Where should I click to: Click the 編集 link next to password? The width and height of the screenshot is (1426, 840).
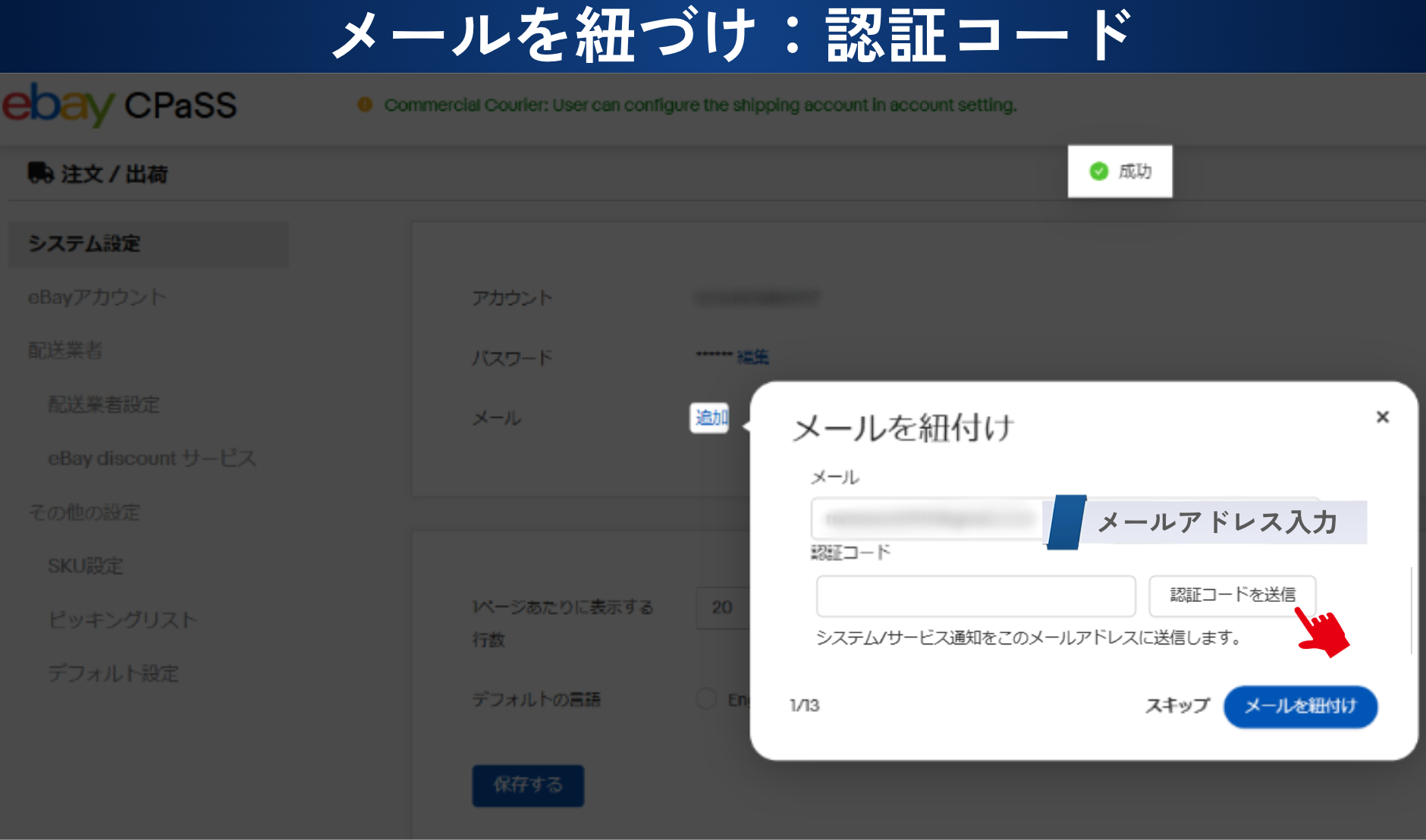pyautogui.click(x=752, y=356)
